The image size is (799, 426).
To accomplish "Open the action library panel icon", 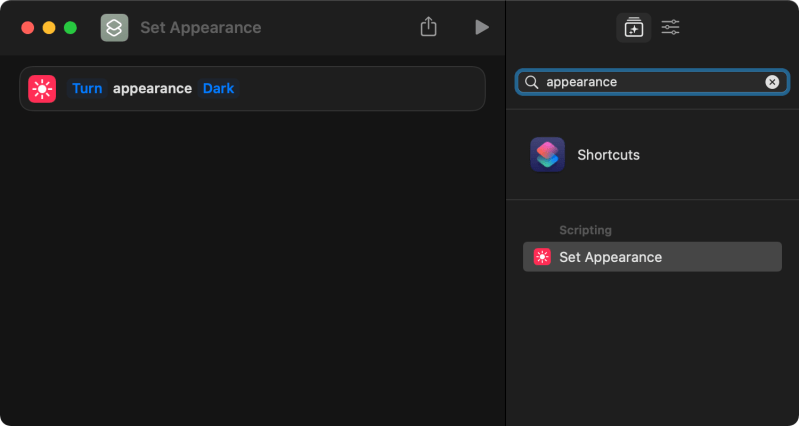I will click(x=634, y=28).
